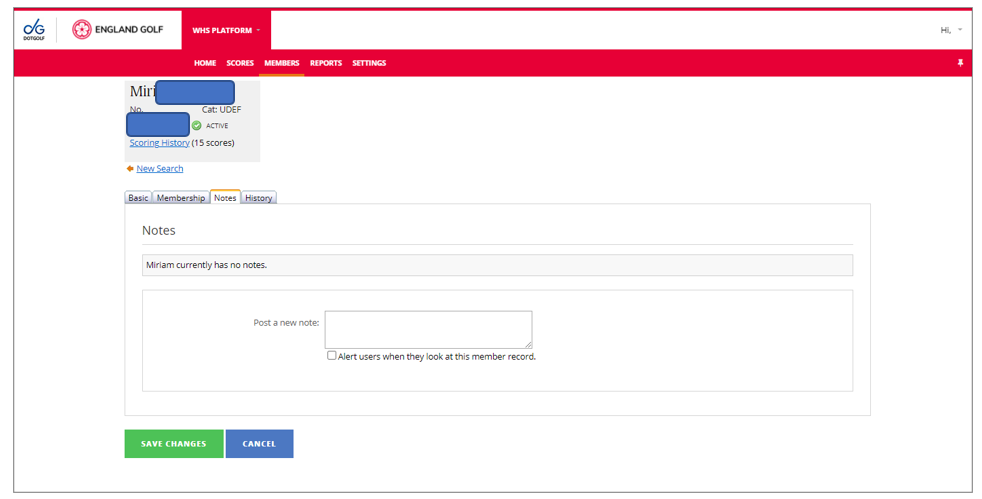Click the '(15 scores)' count text
This screenshot has height=499, width=982.
213,143
